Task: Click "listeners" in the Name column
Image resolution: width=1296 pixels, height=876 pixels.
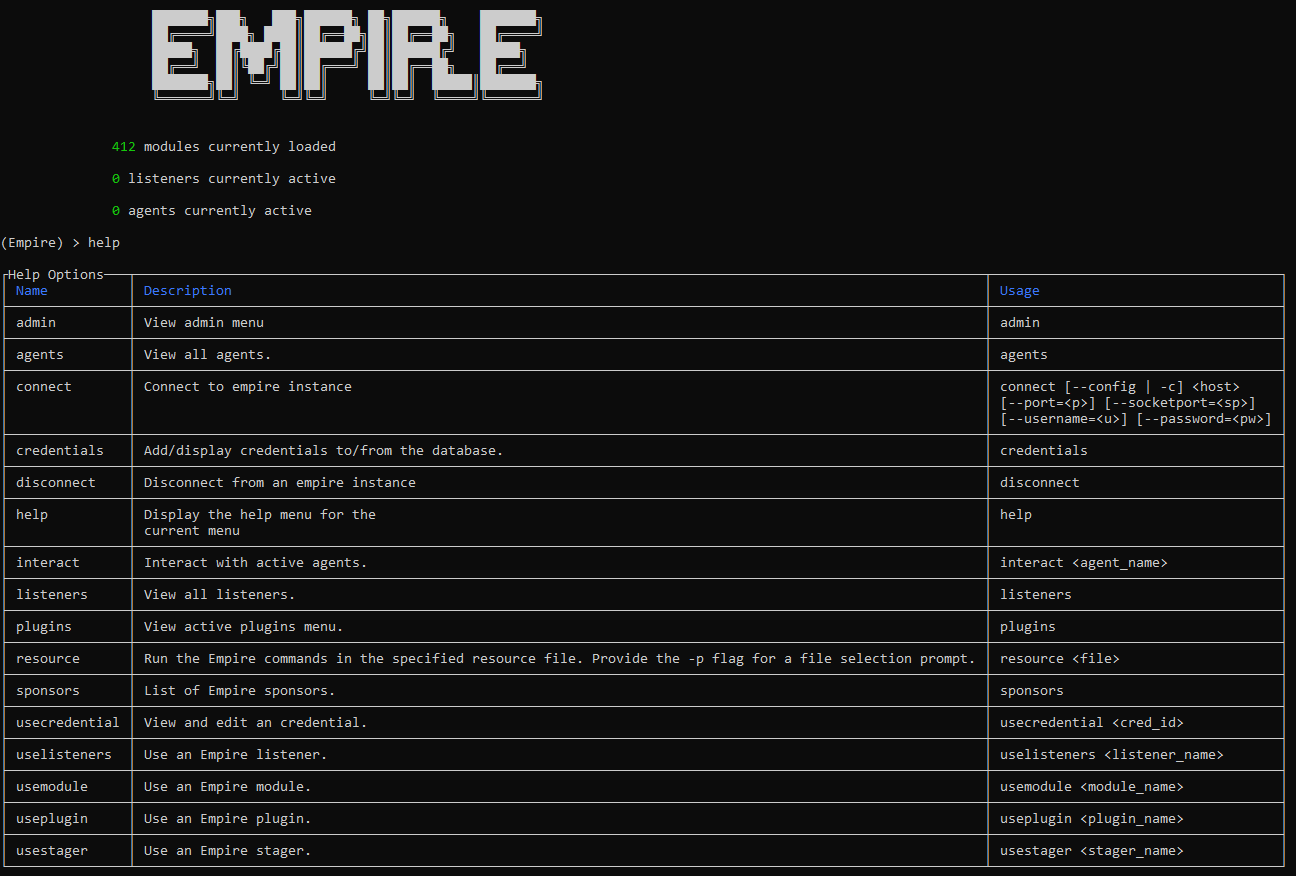Action: pos(52,595)
